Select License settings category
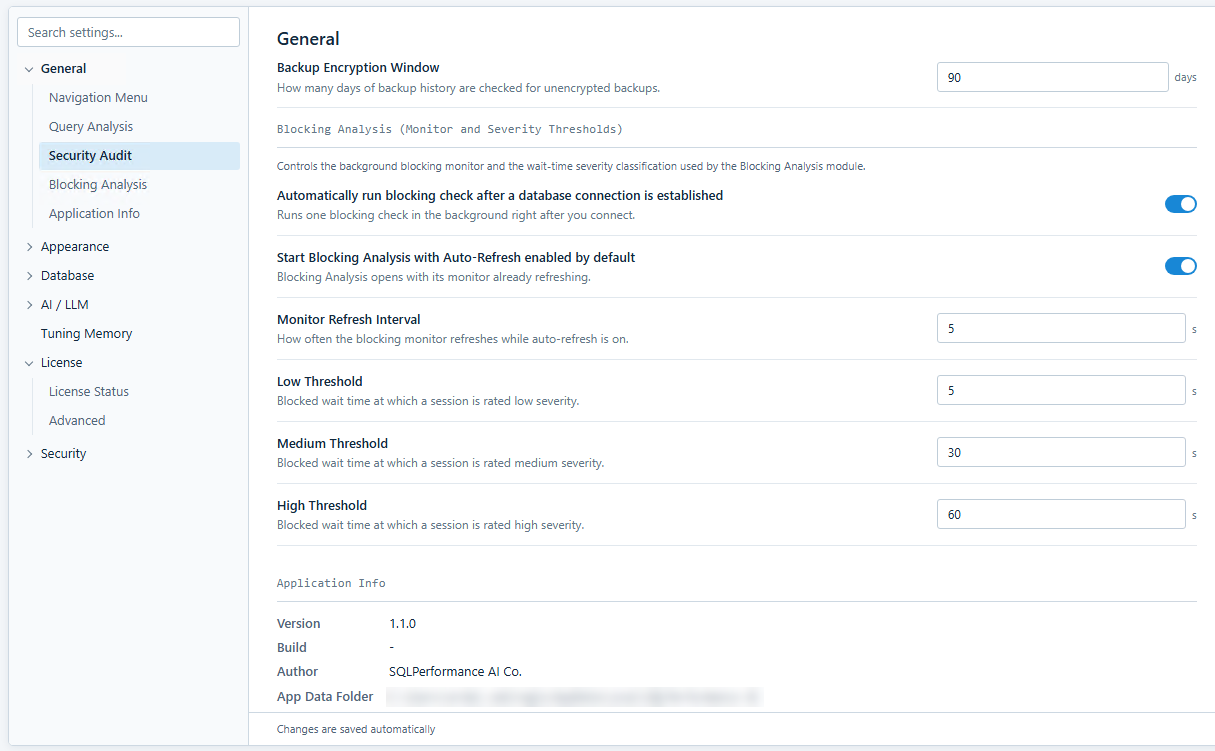The height and width of the screenshot is (751, 1215). coord(61,363)
